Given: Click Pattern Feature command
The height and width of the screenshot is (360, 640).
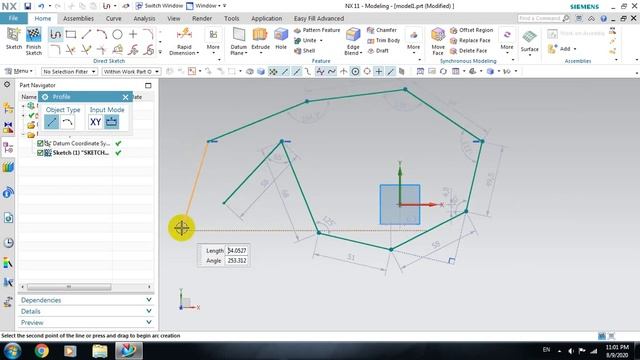Looking at the screenshot, I should coord(317,30).
